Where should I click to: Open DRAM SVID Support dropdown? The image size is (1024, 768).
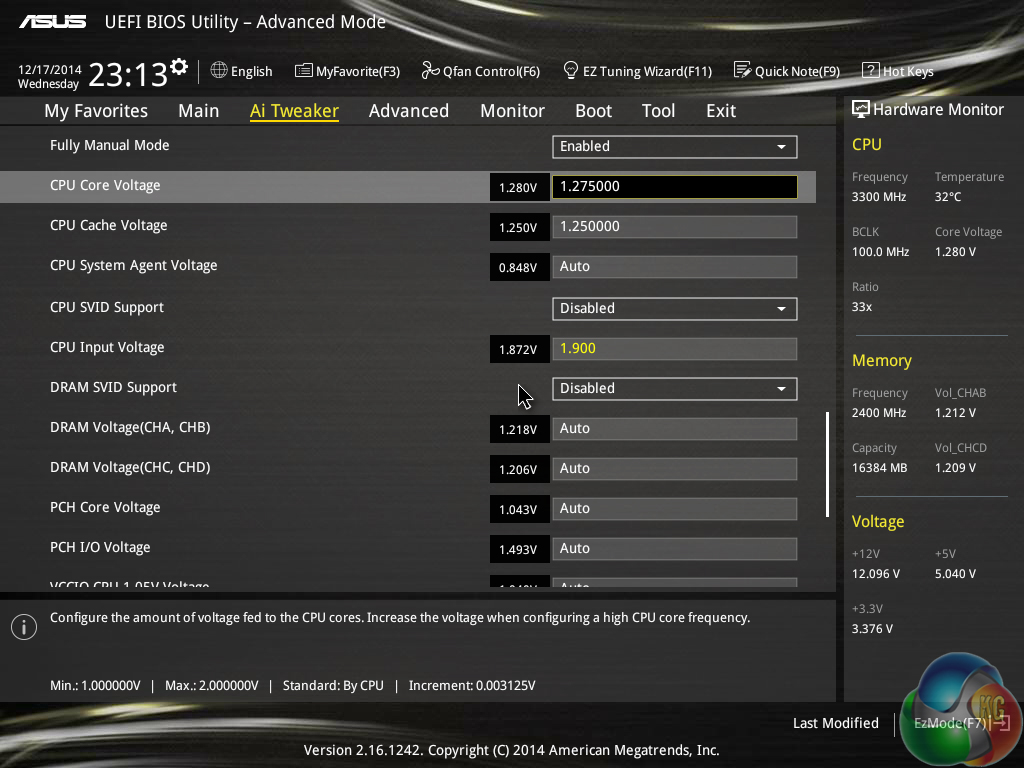[x=674, y=389]
